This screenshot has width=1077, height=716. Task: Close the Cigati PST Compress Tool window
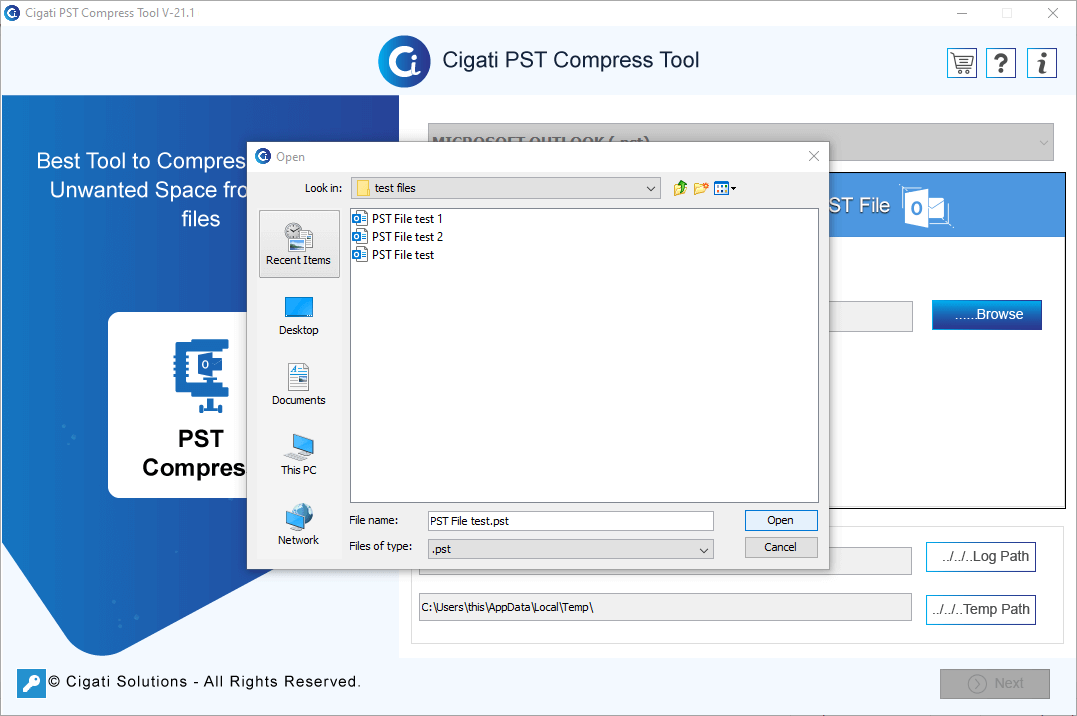1052,13
